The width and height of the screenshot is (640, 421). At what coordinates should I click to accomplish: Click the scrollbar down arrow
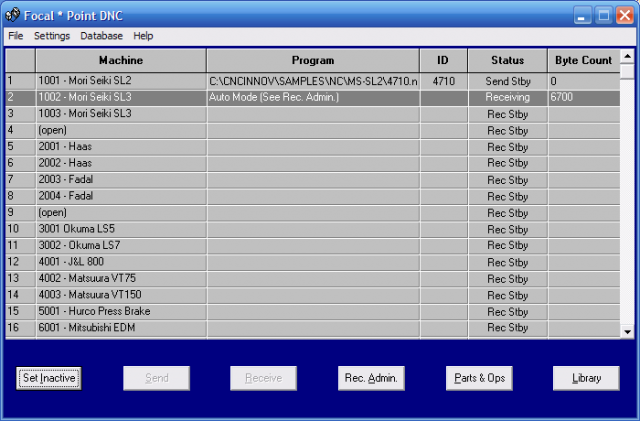pyautogui.click(x=627, y=331)
